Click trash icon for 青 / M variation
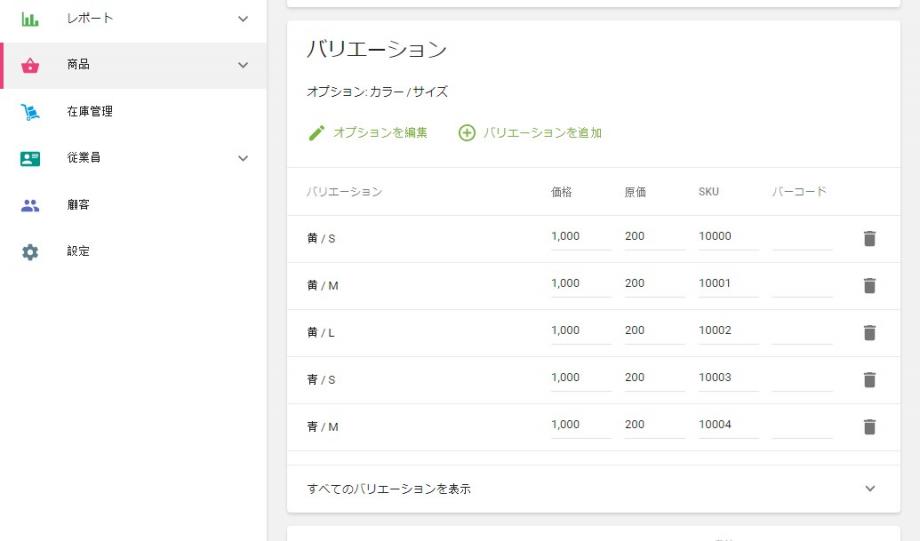This screenshot has height=541, width=920. pyautogui.click(x=869, y=426)
